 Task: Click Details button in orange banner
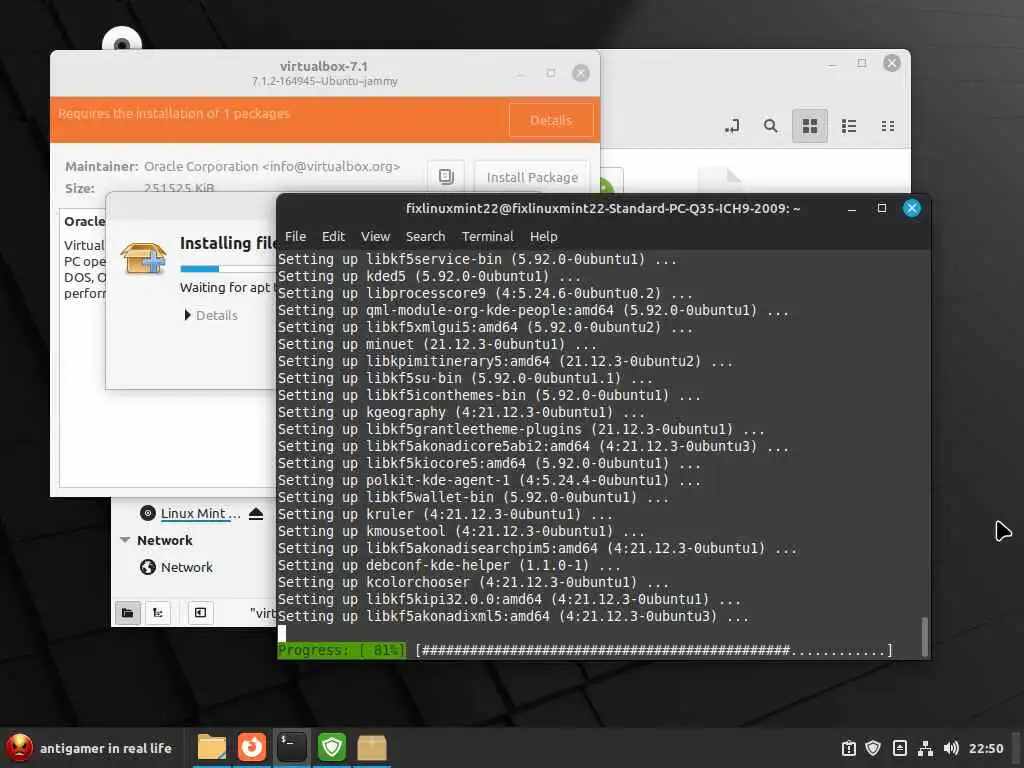[551, 120]
